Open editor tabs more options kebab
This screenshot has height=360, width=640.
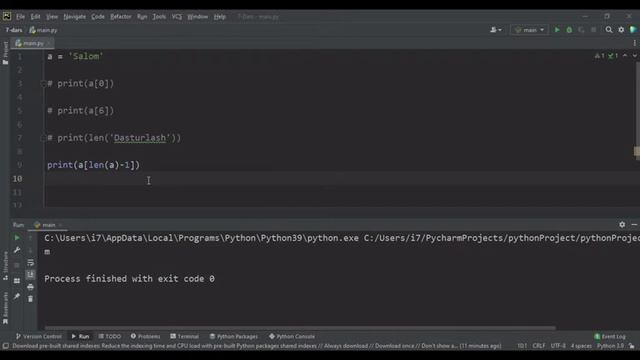(634, 43)
